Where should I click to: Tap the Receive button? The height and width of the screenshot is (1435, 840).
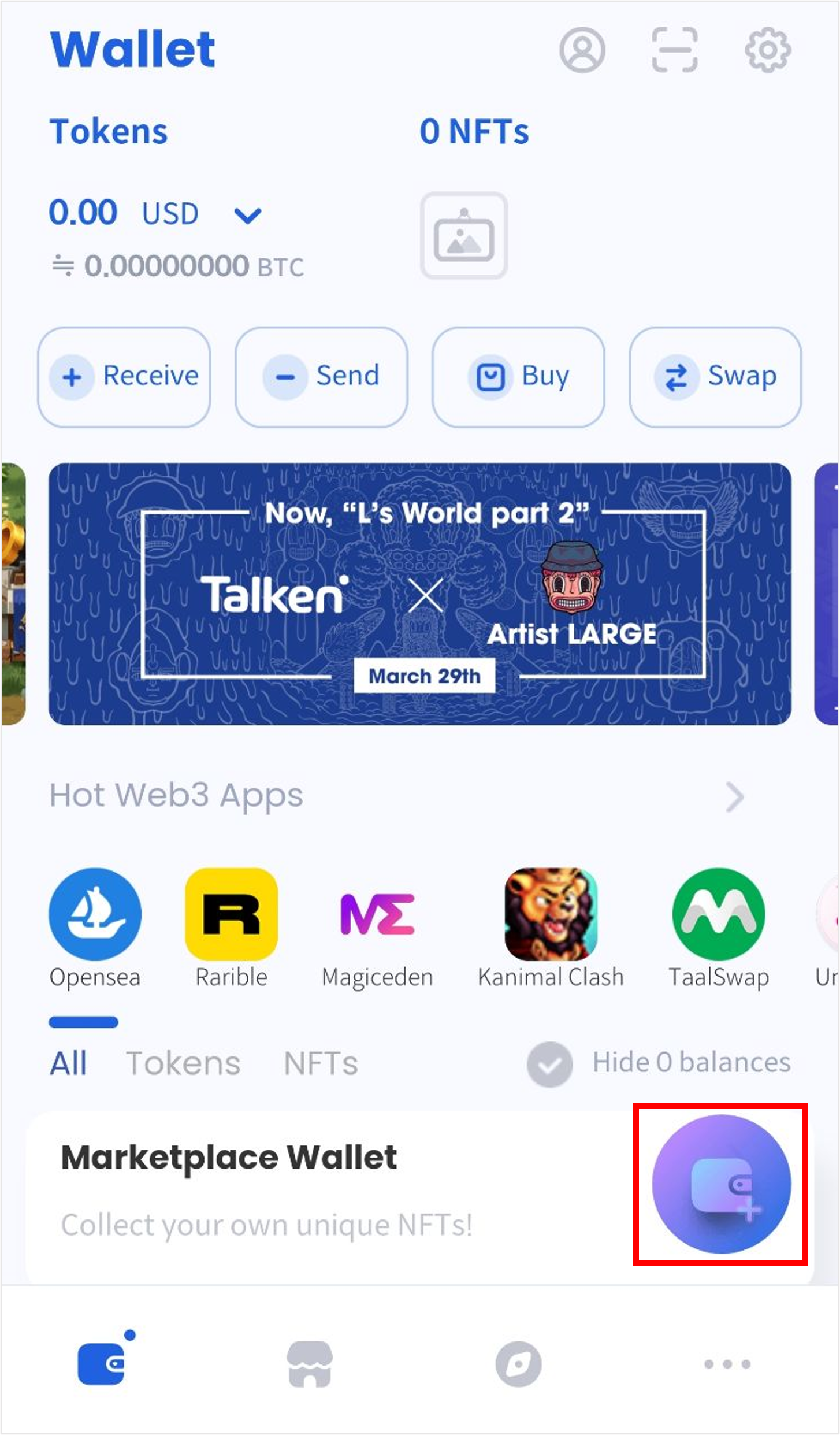coord(124,377)
